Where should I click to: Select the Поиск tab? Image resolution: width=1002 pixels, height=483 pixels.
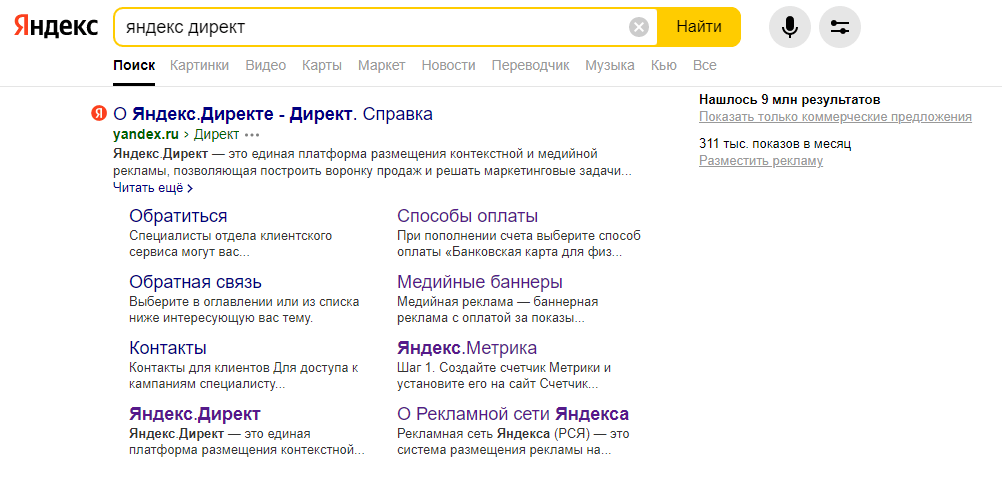(x=134, y=65)
